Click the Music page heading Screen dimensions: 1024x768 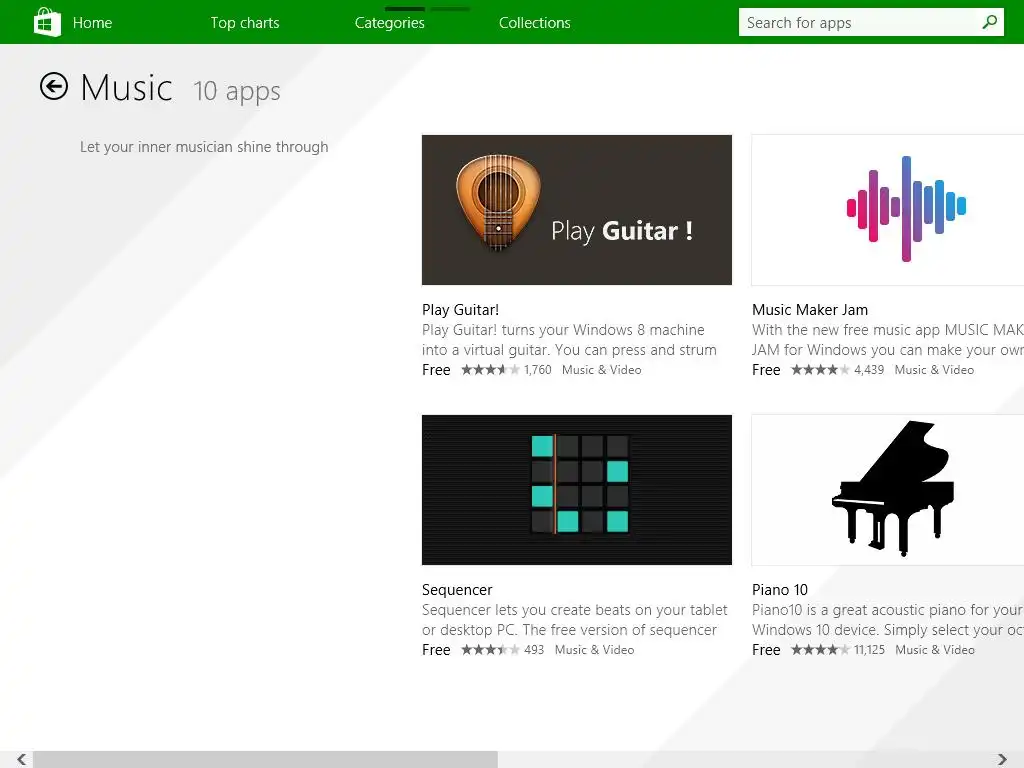(127, 88)
